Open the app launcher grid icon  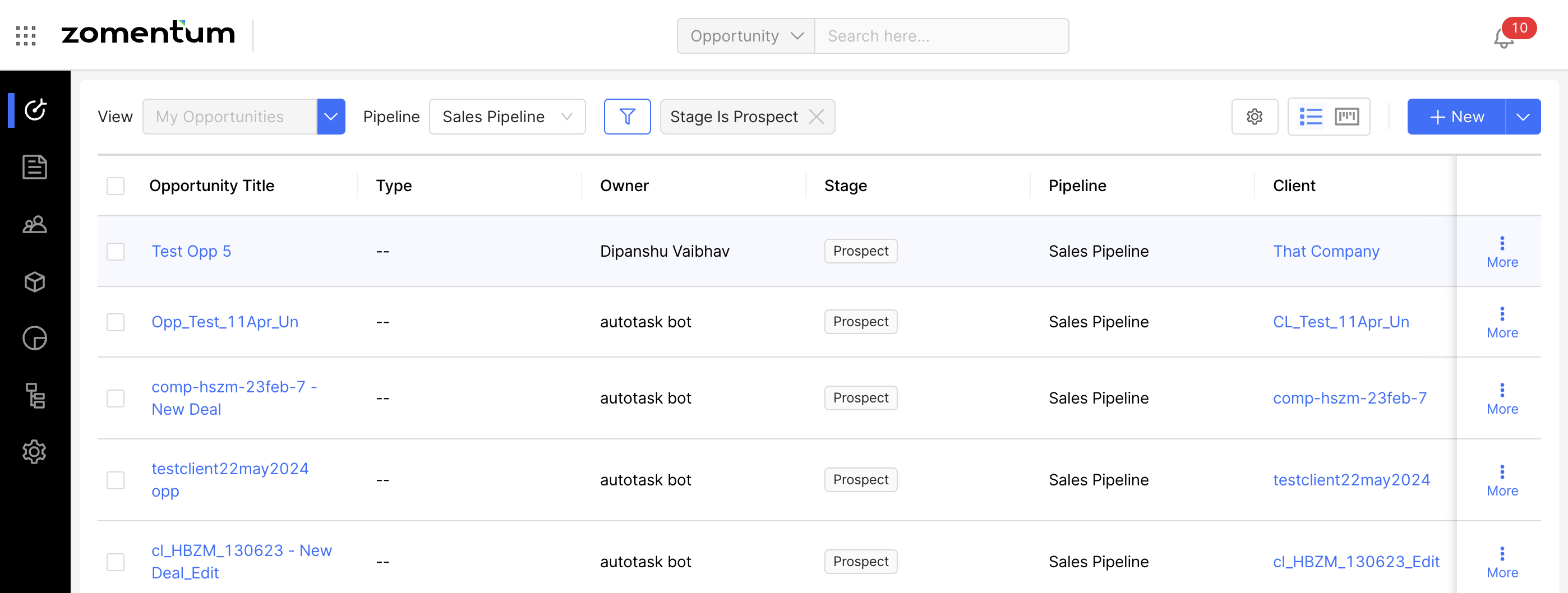pos(26,36)
